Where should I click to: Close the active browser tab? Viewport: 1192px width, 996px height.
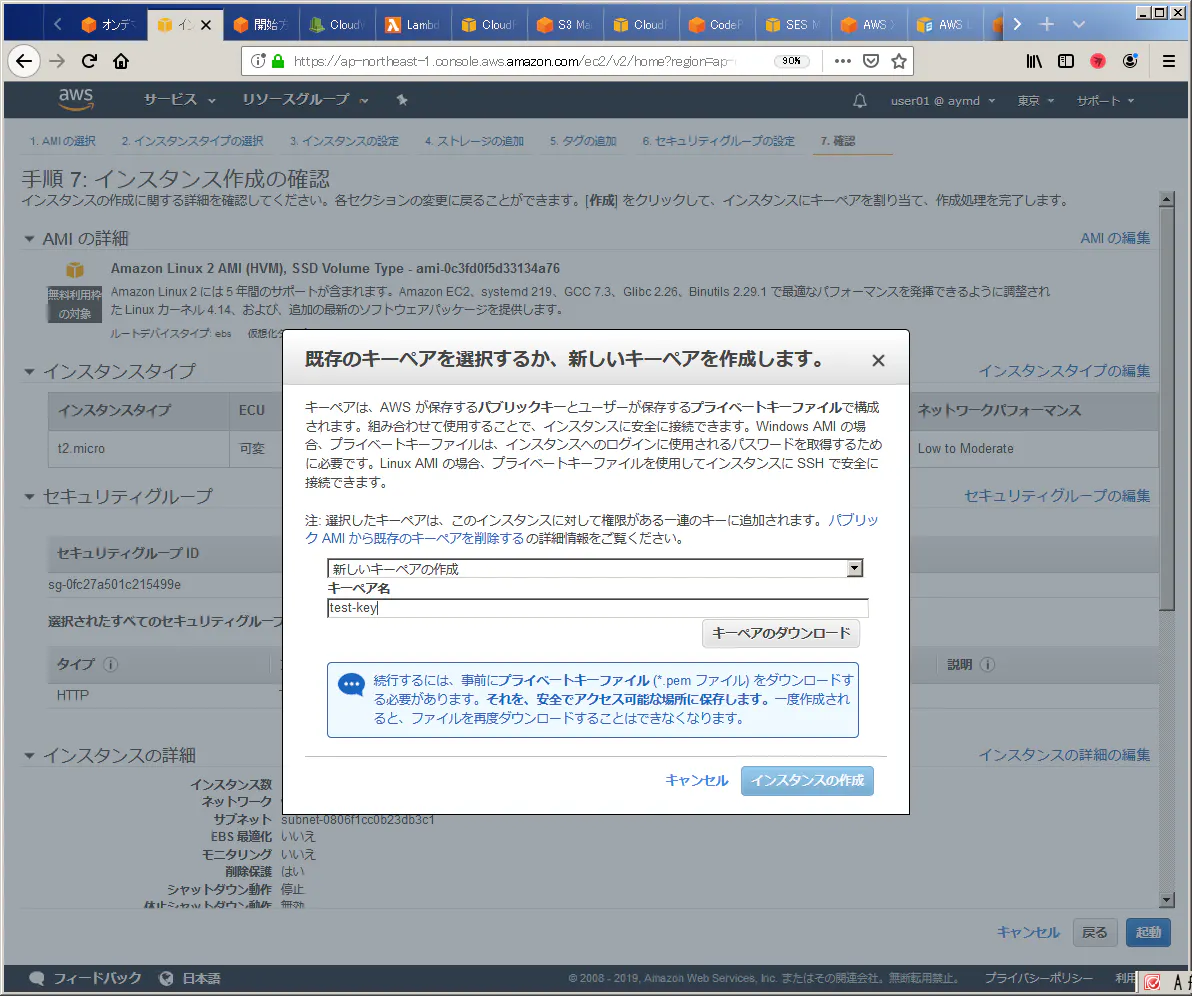point(206,25)
